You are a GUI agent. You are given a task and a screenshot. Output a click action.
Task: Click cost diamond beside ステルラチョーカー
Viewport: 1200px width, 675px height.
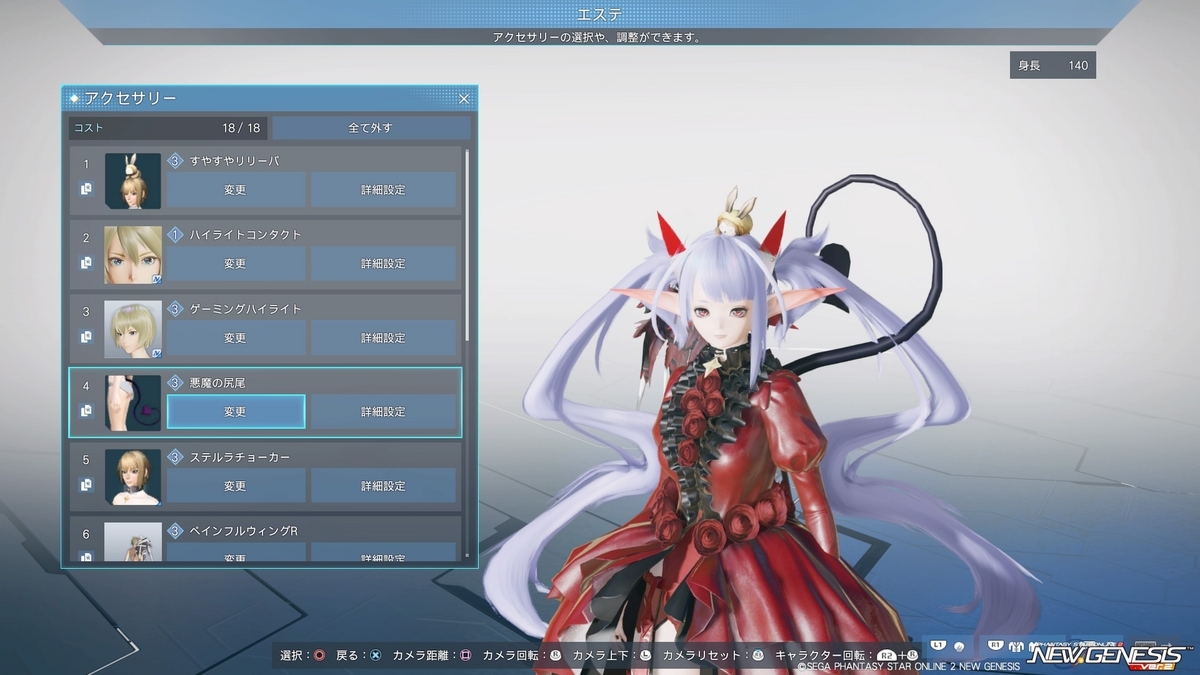point(175,457)
